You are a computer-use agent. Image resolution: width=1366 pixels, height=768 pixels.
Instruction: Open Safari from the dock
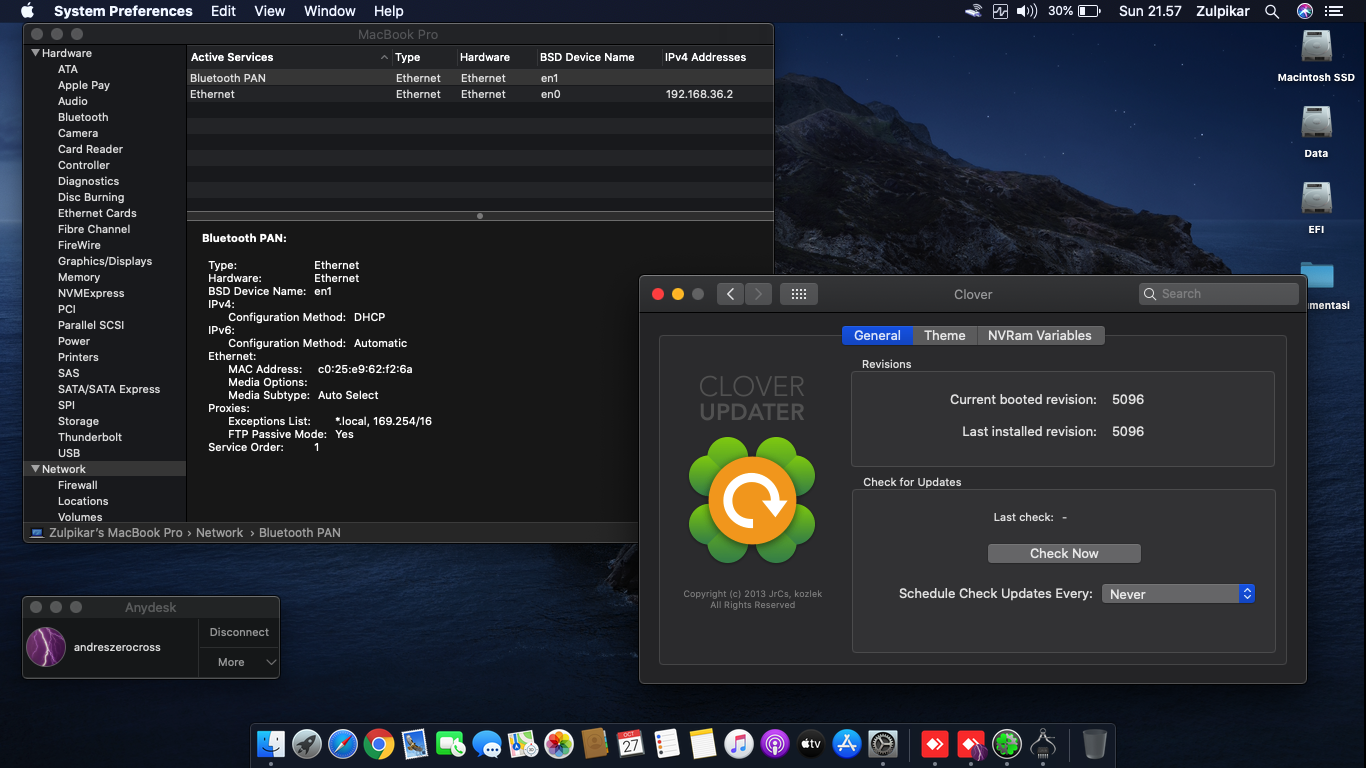(342, 744)
